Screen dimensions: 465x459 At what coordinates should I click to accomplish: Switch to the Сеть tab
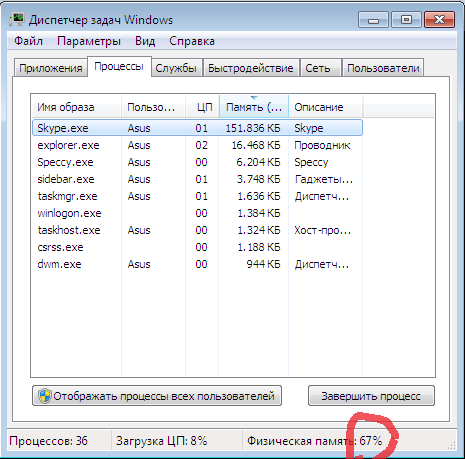point(318,68)
